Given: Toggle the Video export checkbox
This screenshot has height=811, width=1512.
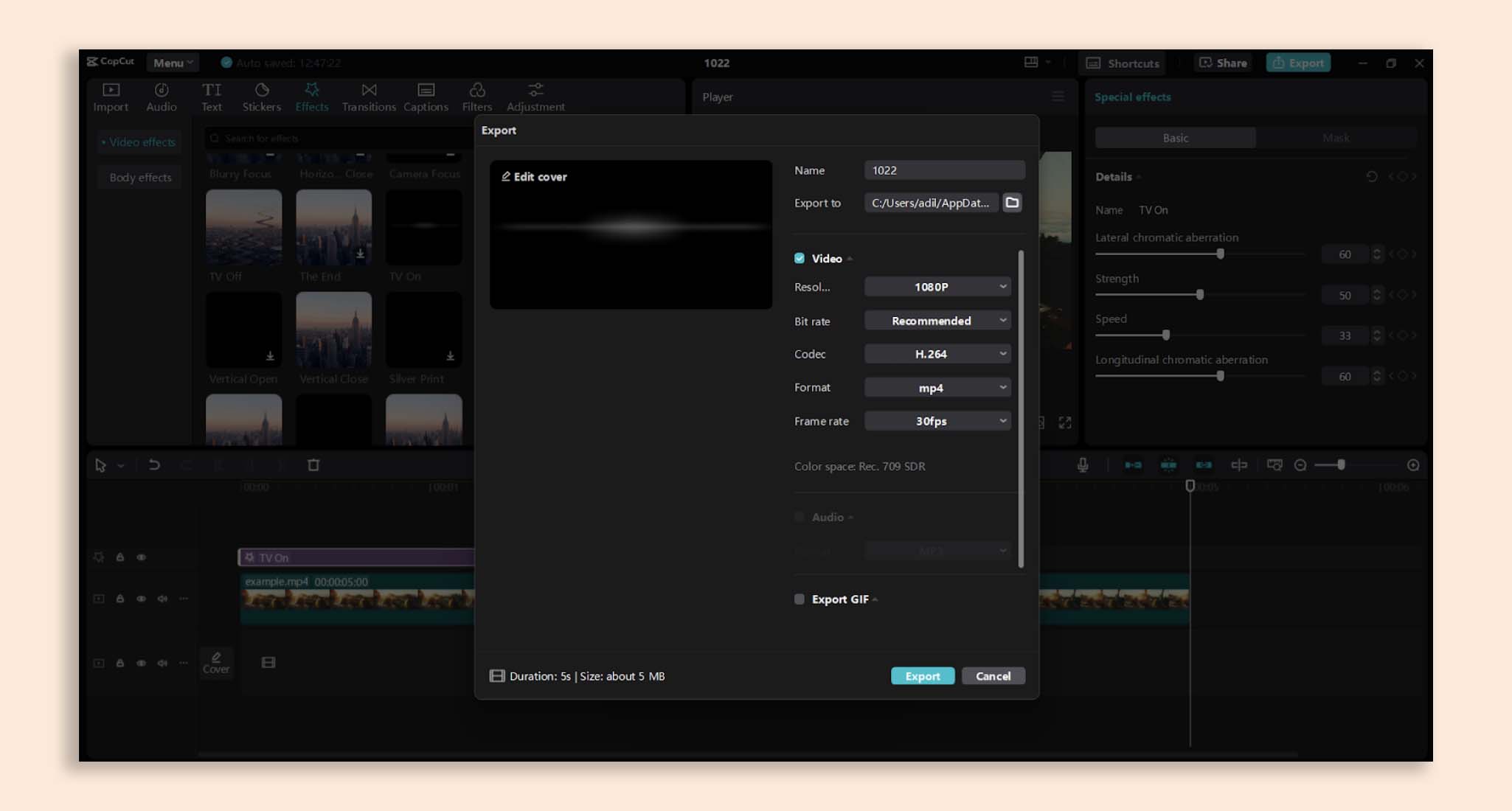Looking at the screenshot, I should (799, 258).
